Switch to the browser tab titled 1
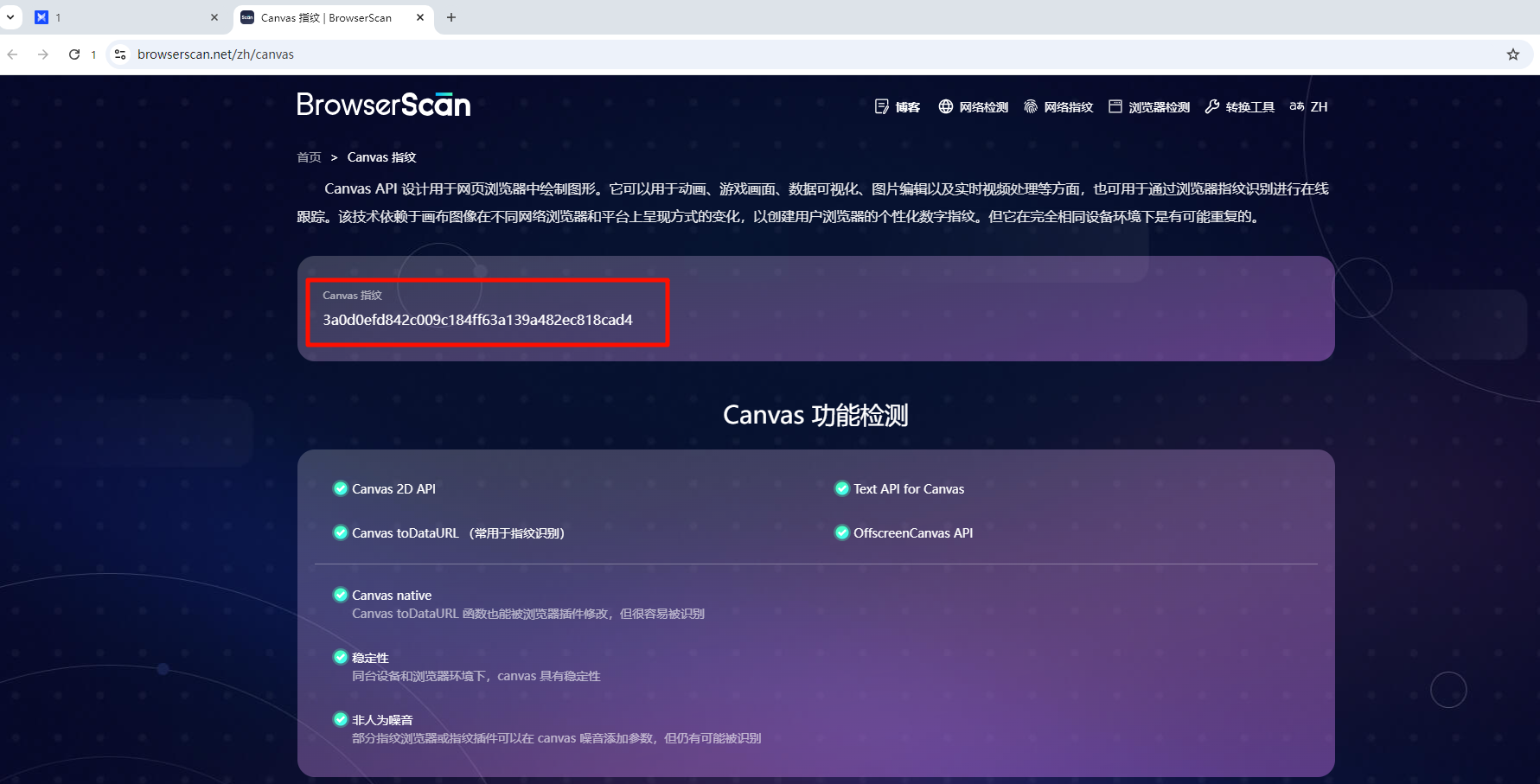The width and height of the screenshot is (1540, 784). coord(126,17)
